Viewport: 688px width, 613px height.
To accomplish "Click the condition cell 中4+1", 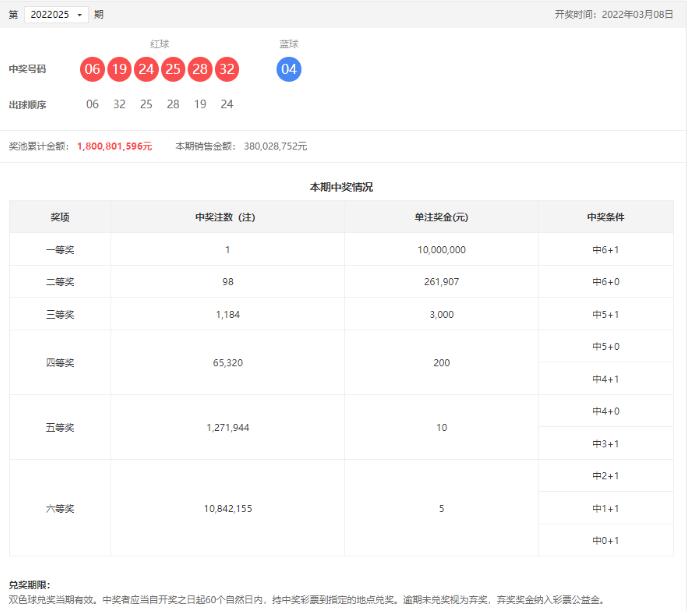I will pyautogui.click(x=606, y=379).
